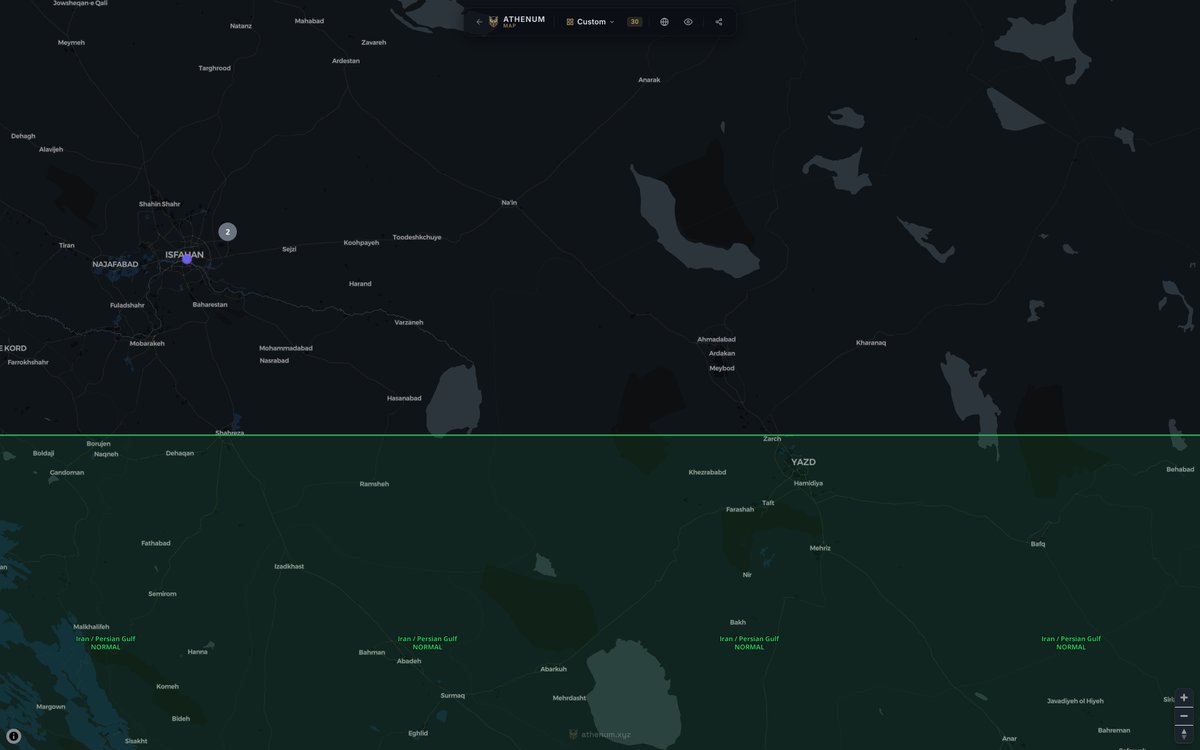1200x750 pixels.
Task: Switch map projection with globe icon
Action: [664, 22]
